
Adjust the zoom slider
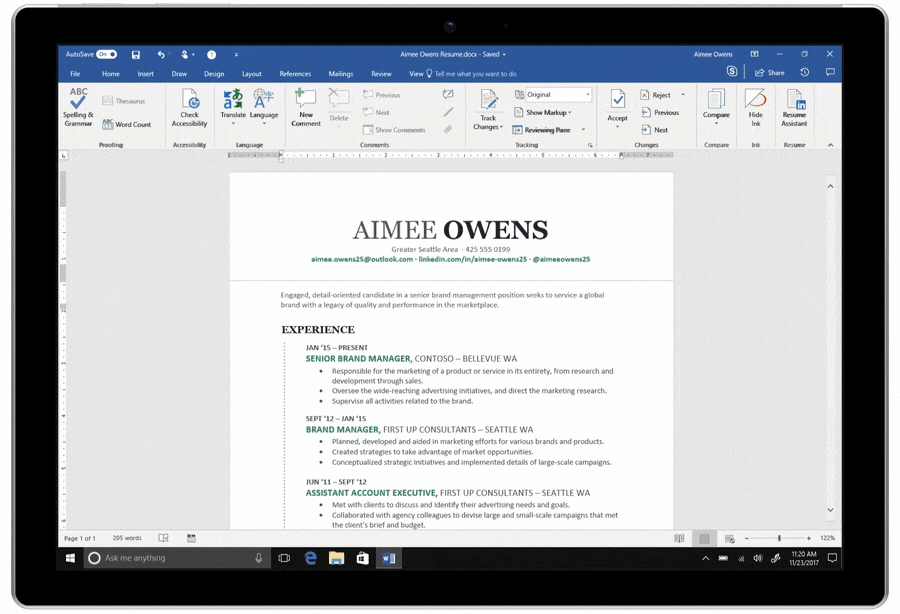(x=778, y=538)
